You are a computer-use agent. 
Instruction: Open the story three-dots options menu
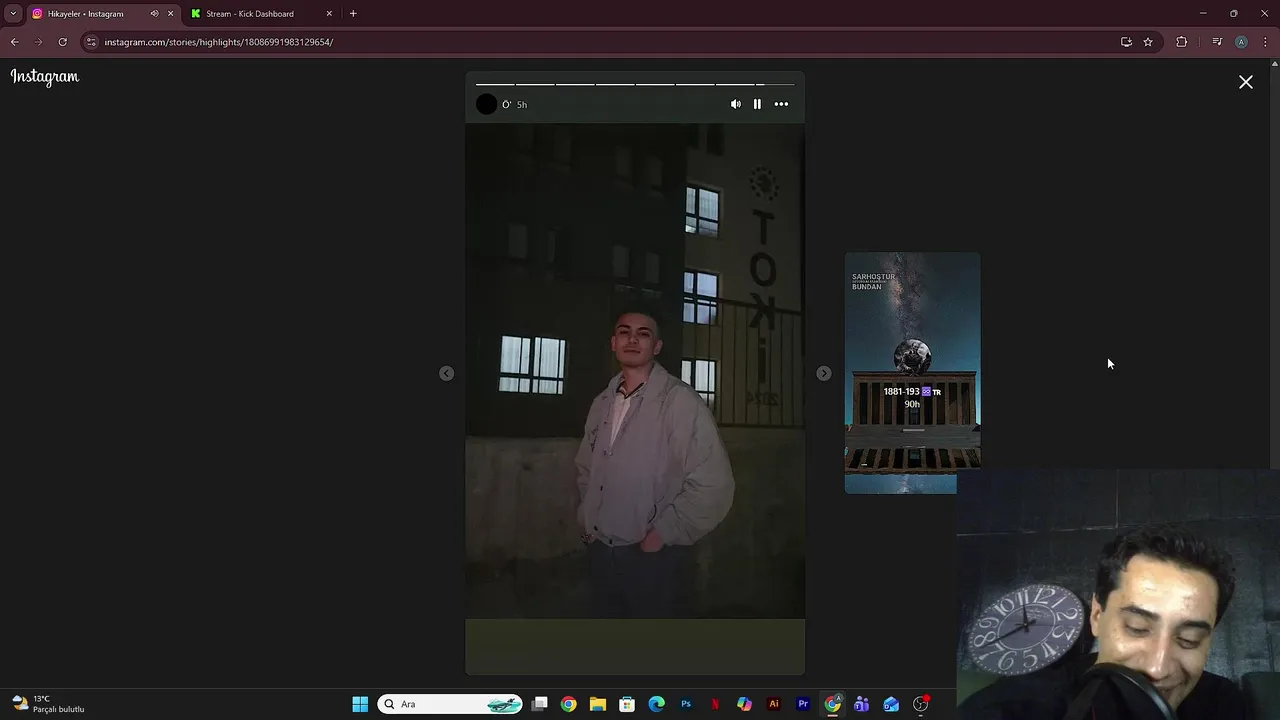click(781, 104)
